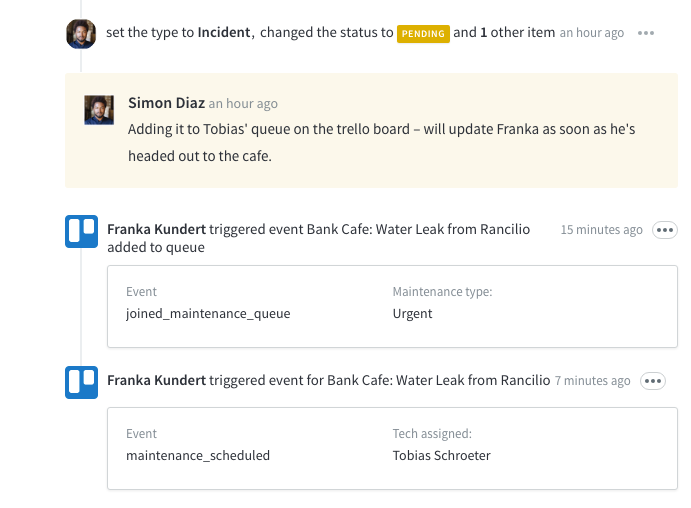Viewport: 691px width, 508px height.
Task: Select the '15 minutes ago' timestamp
Action: (602, 230)
